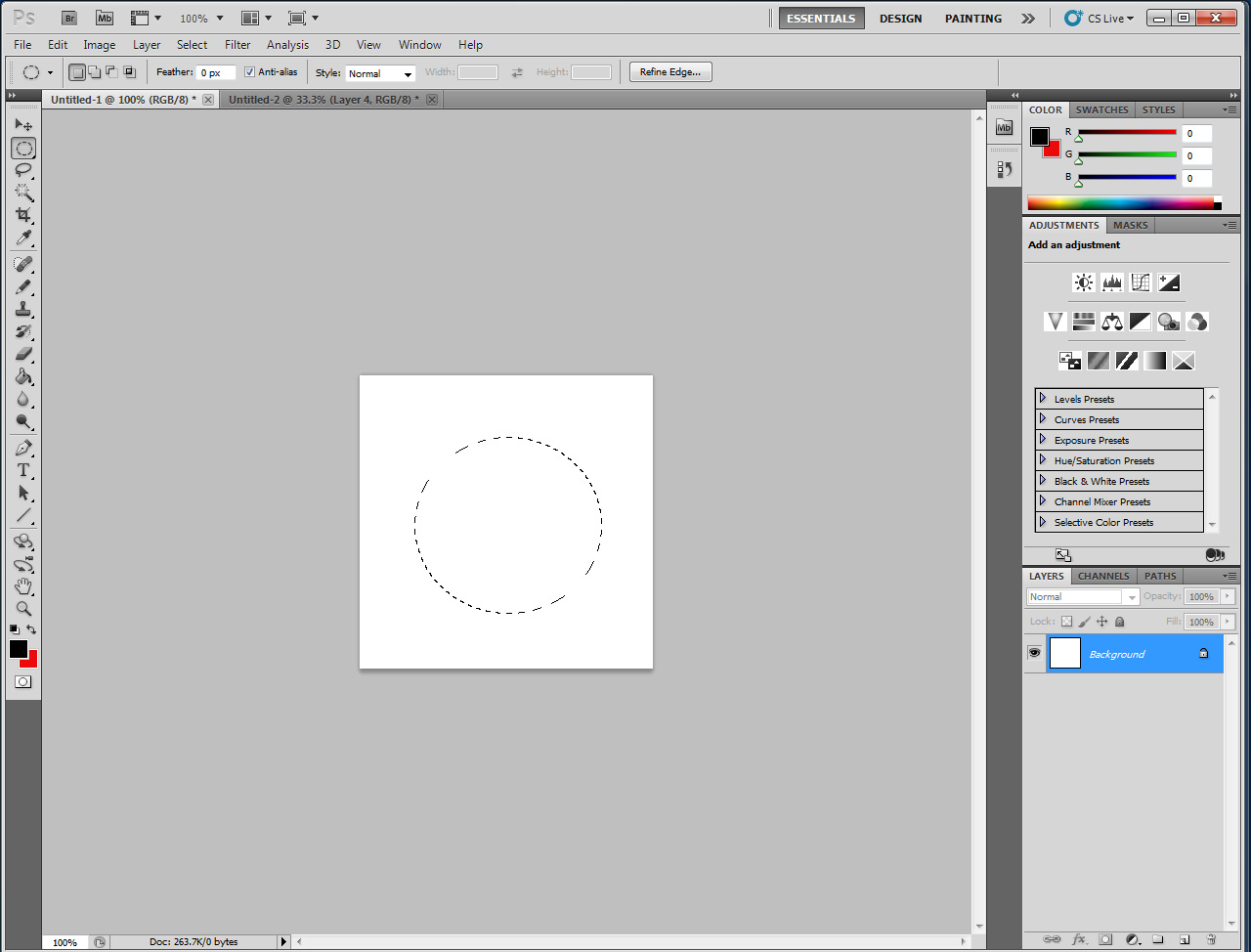Select the Spot Healing Brush tool
This screenshot has width=1251, height=952.
tap(23, 264)
